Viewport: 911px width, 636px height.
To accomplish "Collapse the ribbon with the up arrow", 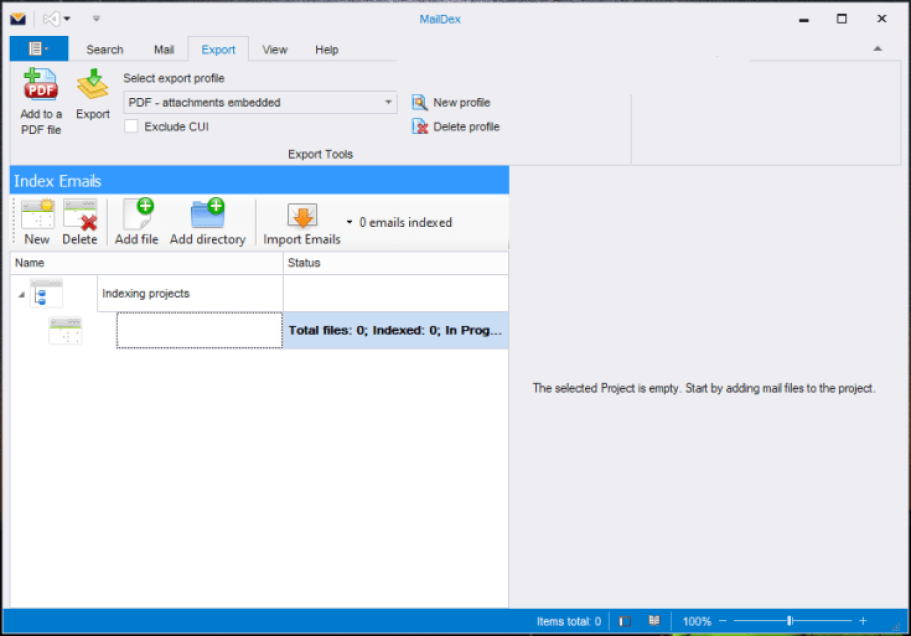I will pos(877,49).
